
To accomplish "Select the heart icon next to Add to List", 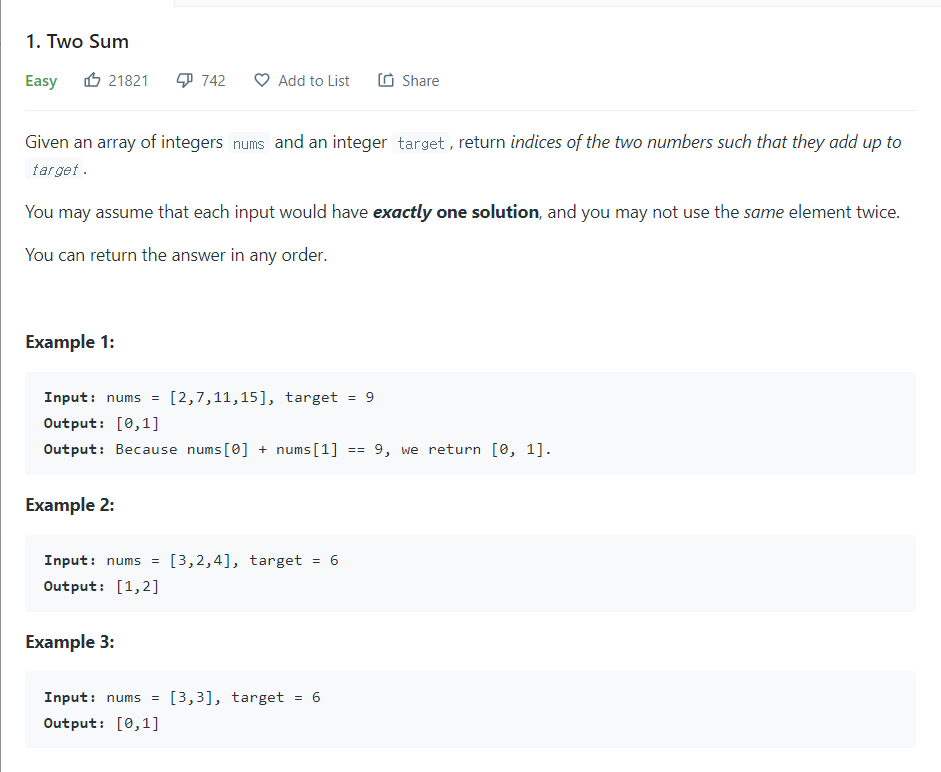I will tap(261, 80).
